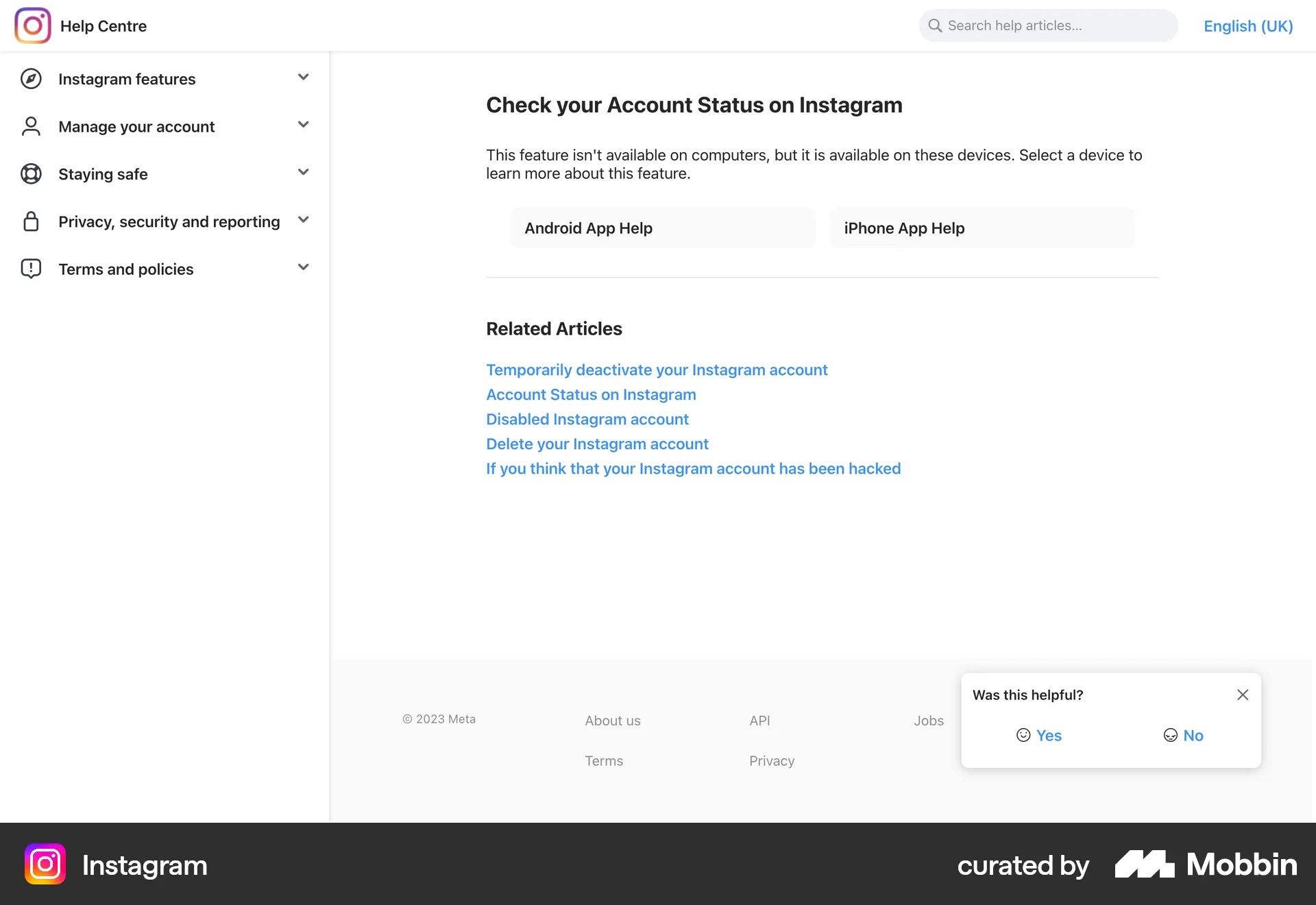Open the Delete your Instagram account article
This screenshot has height=905, width=1316.
point(597,444)
